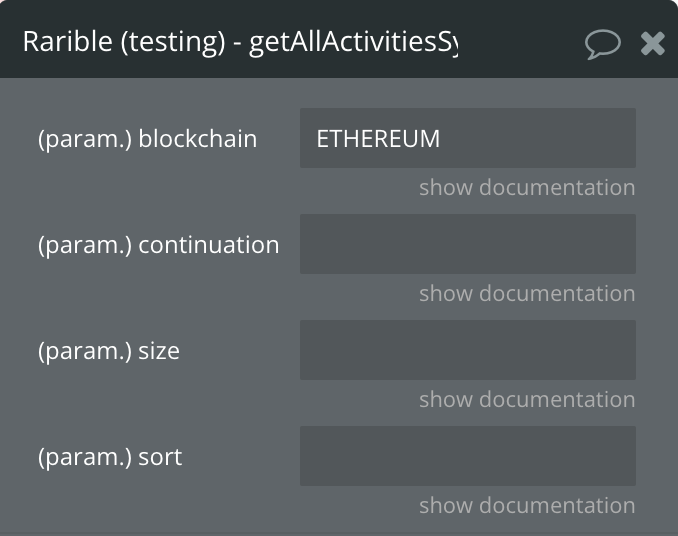Screen dimensions: 678x536
Task: Click the '(param.) blockchain' label
Action: point(147,139)
